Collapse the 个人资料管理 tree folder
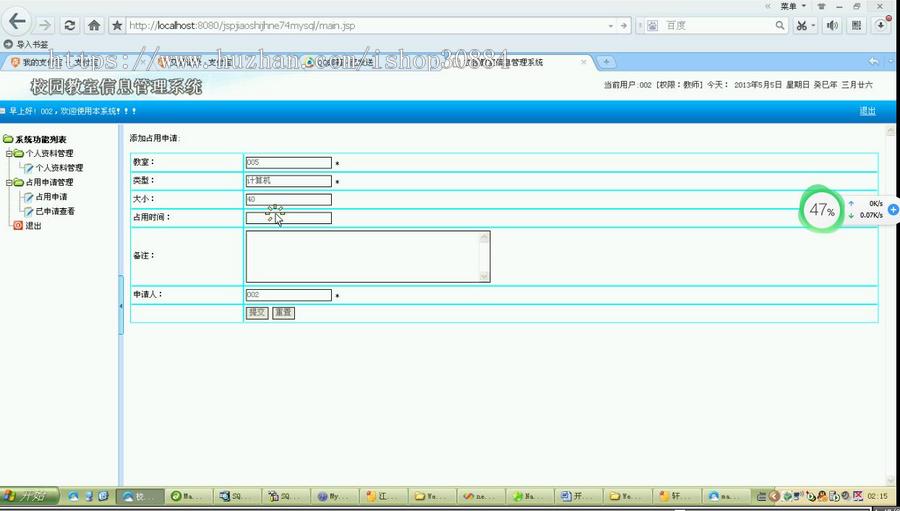 pyautogui.click(x=8, y=154)
